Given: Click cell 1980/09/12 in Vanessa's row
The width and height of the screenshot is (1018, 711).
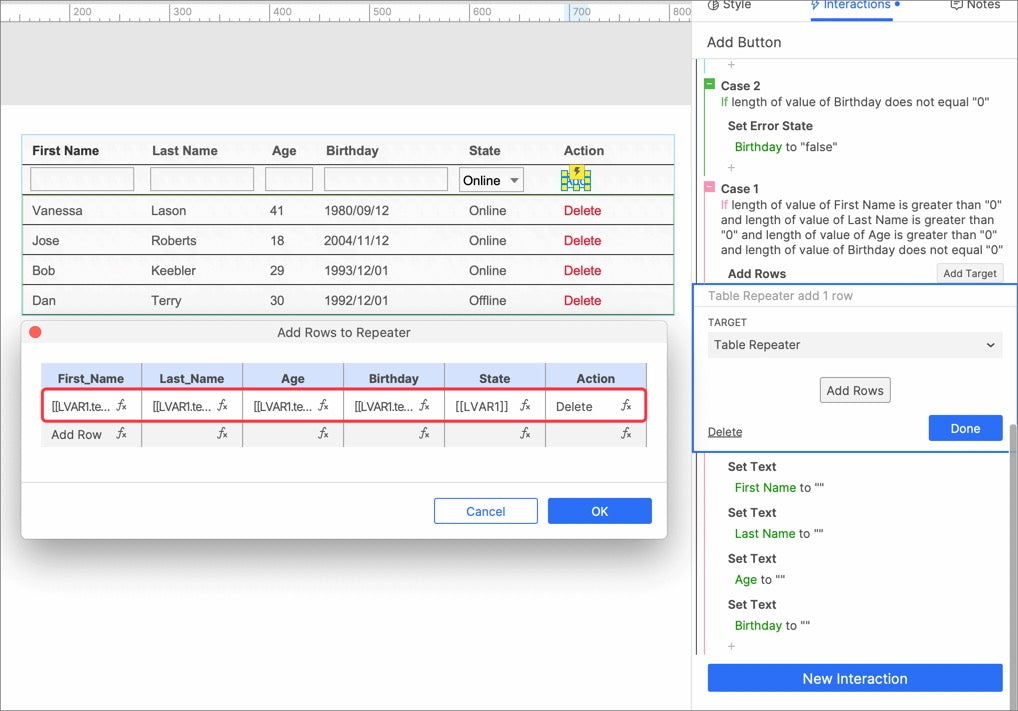Looking at the screenshot, I should click(356, 210).
